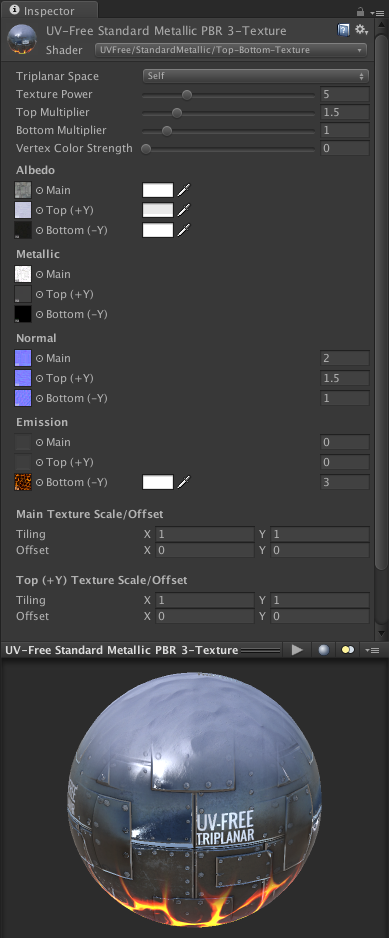Play the material preview animation
389x938 pixels.
point(297,650)
